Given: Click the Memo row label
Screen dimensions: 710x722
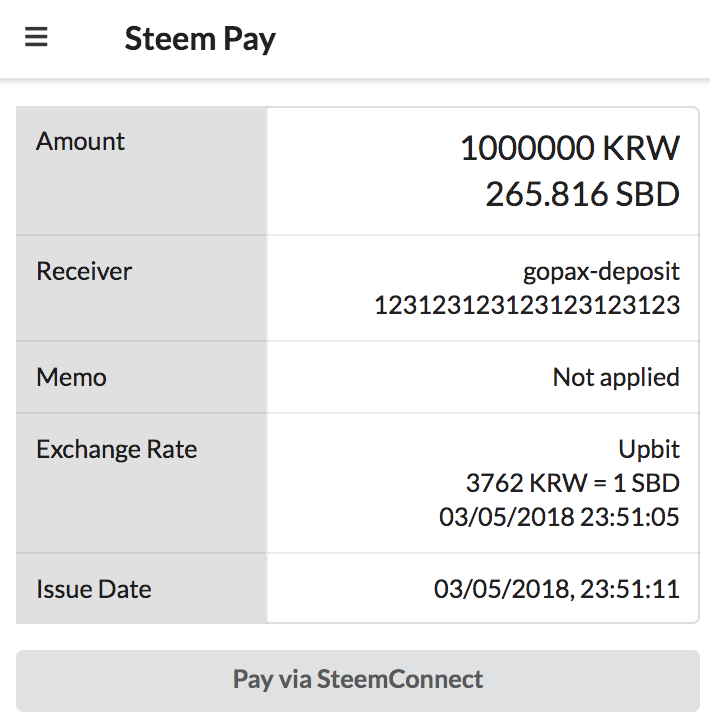Looking at the screenshot, I should point(71,377).
